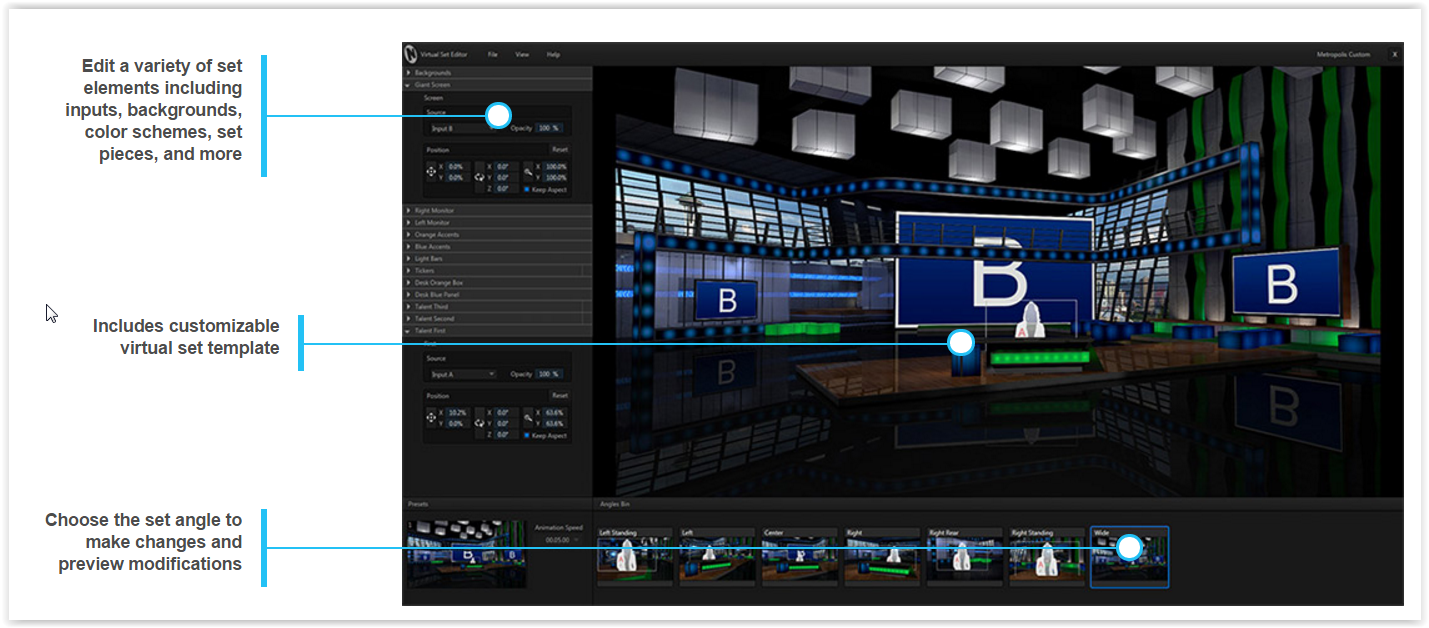
Task: Open the File menu
Action: pyautogui.click(x=493, y=55)
